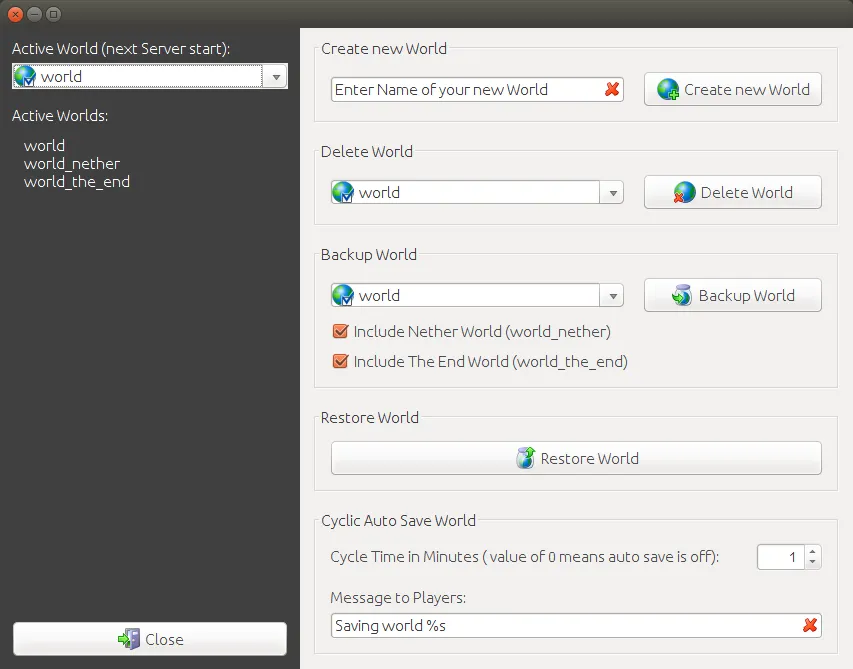Toggle Include The End World checkbox

coord(341,361)
